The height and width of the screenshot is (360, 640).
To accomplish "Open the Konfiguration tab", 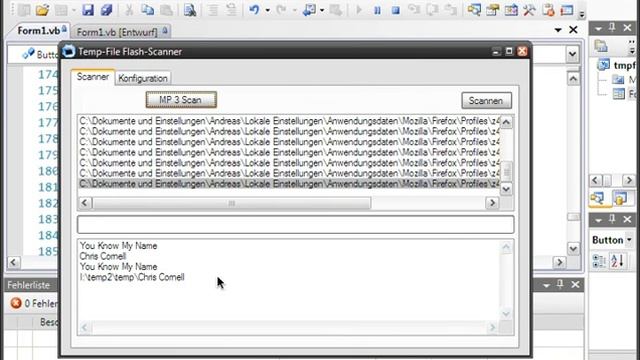I will pos(143,78).
